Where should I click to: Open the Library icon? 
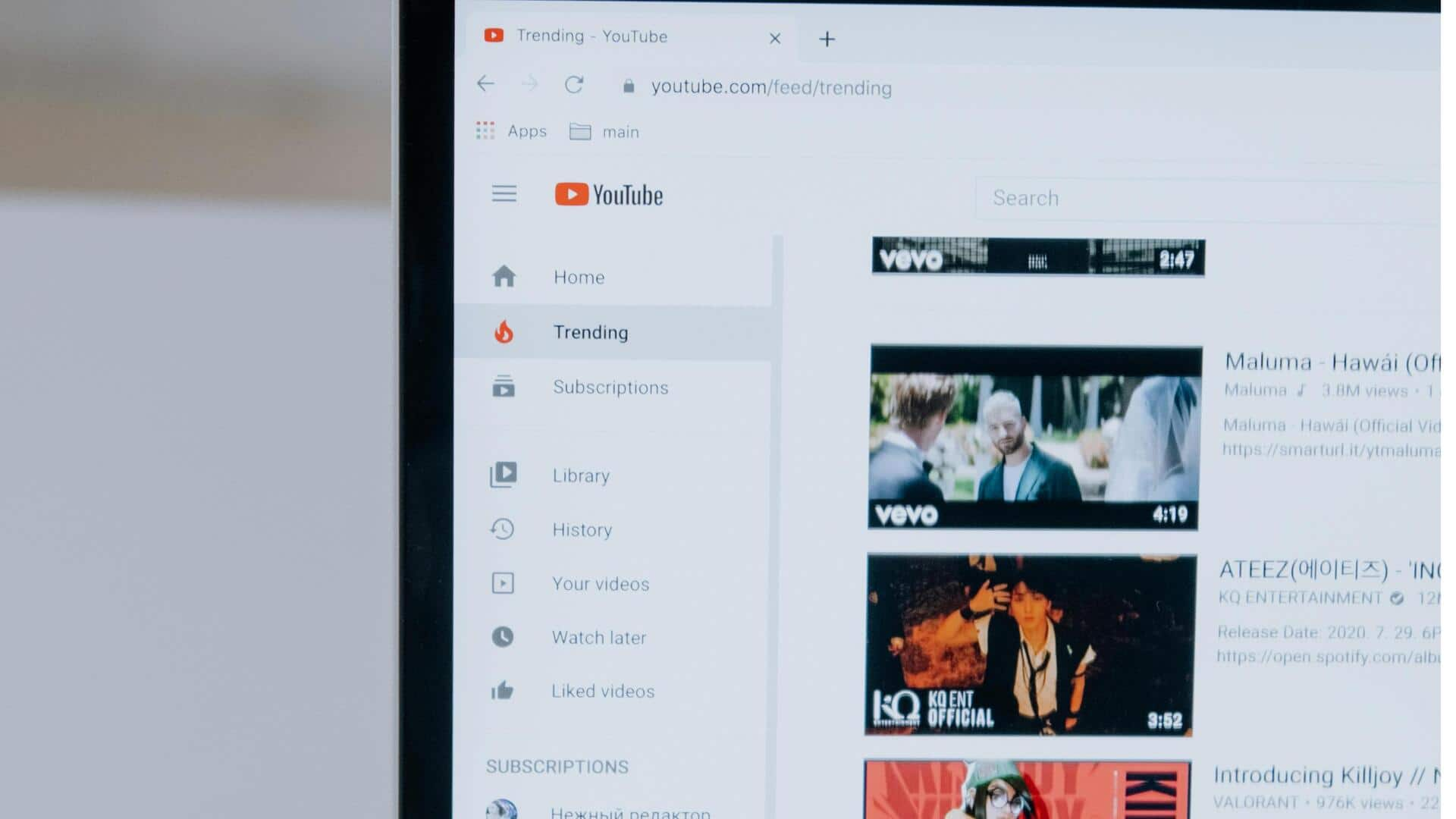tap(505, 475)
